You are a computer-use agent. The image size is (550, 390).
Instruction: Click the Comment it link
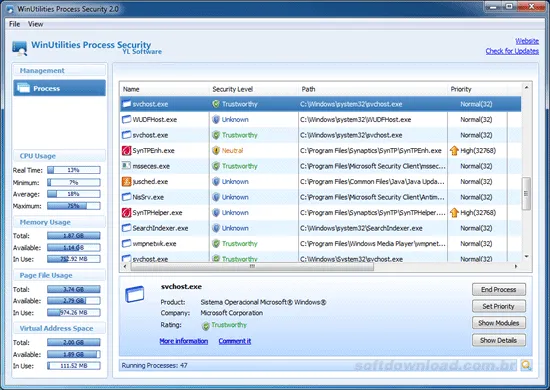click(235, 341)
